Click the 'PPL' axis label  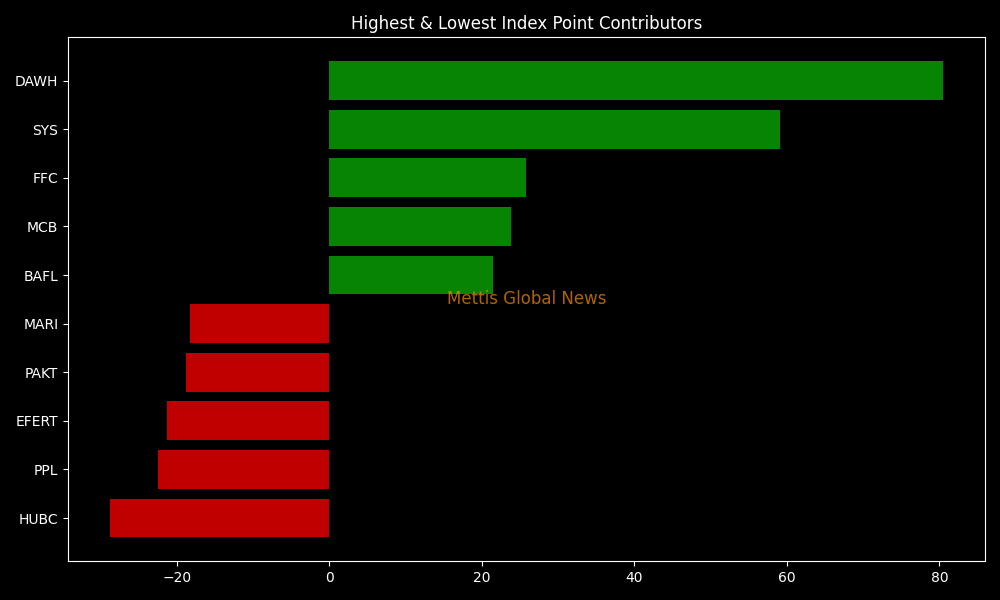click(46, 471)
